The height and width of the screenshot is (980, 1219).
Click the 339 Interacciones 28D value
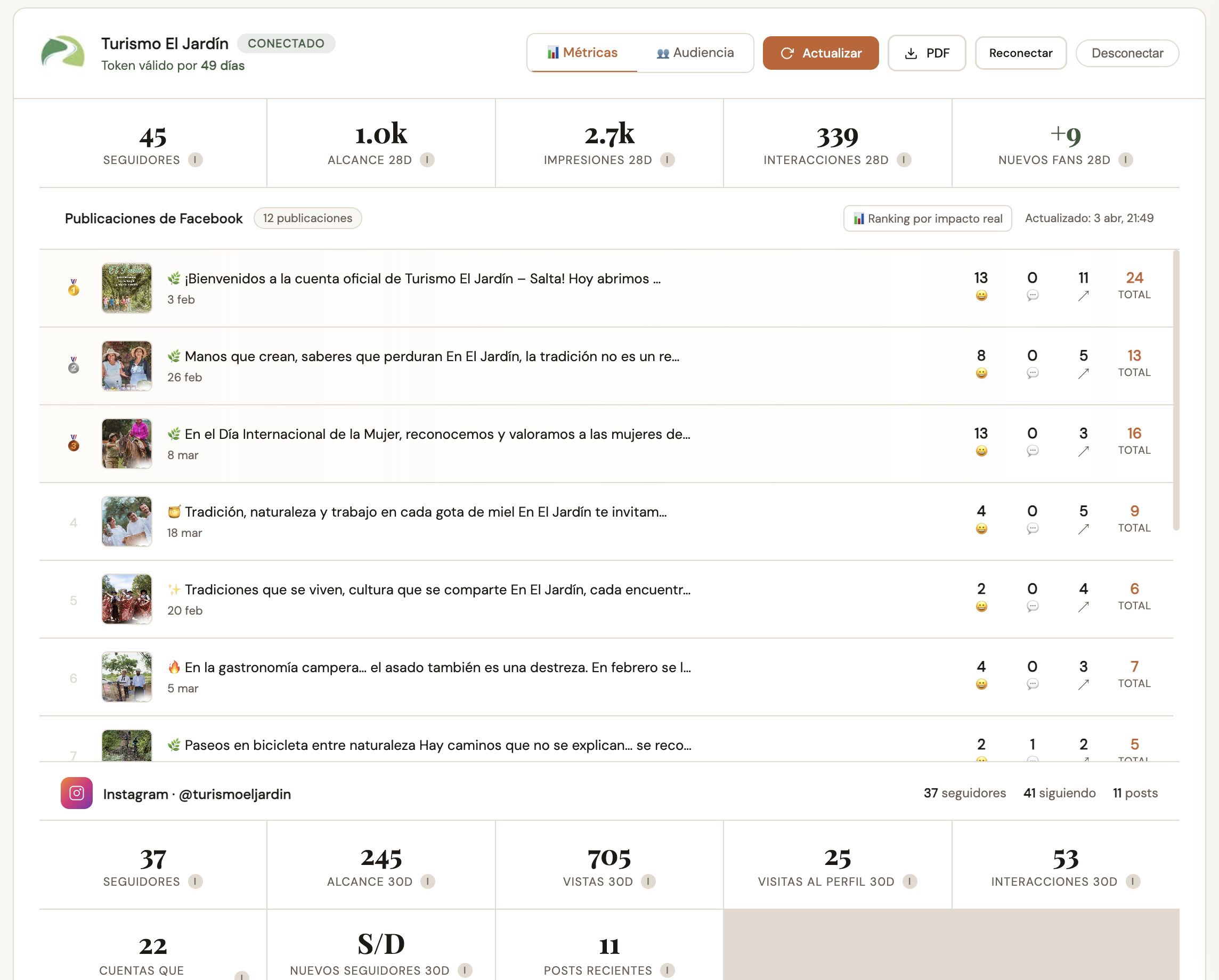coord(838,136)
